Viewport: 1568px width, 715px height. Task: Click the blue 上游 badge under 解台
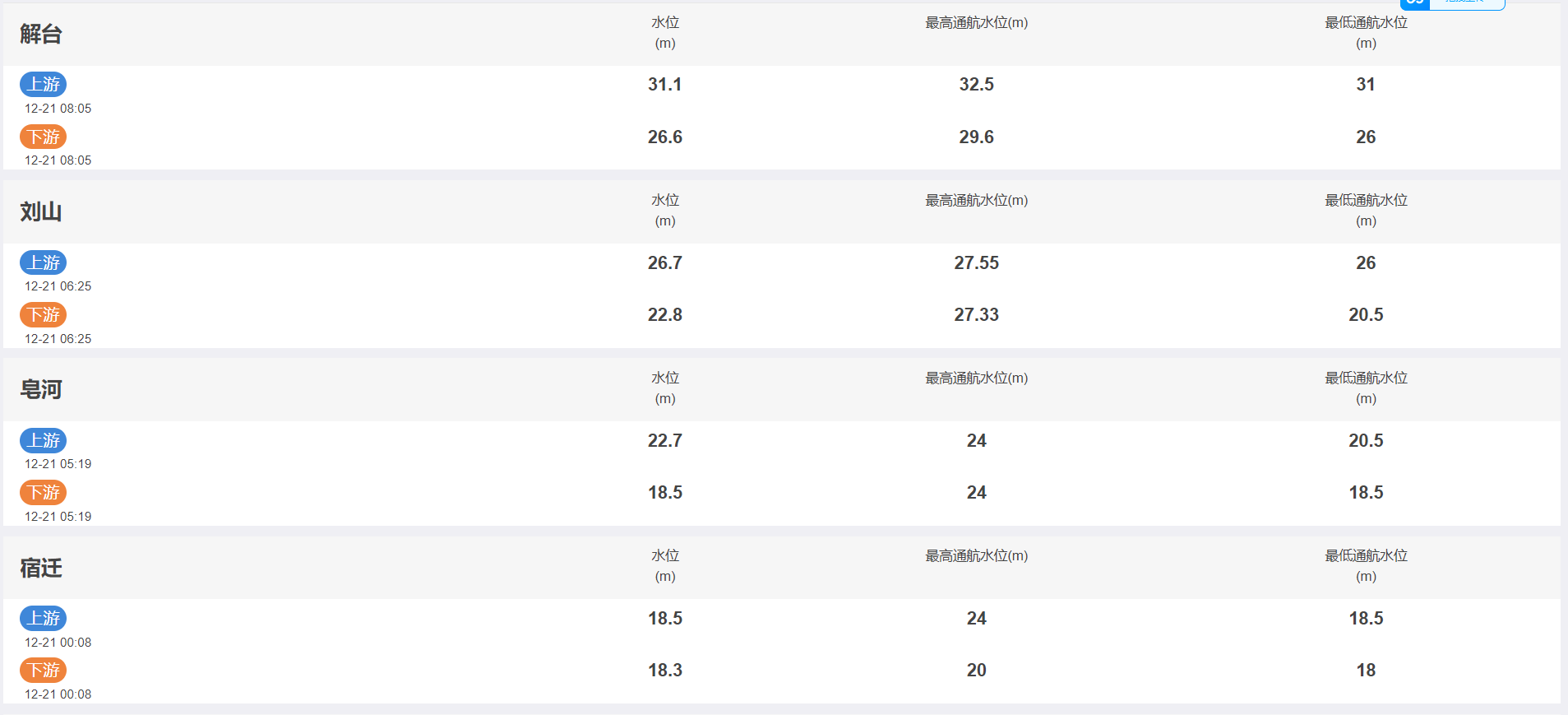pyautogui.click(x=43, y=84)
